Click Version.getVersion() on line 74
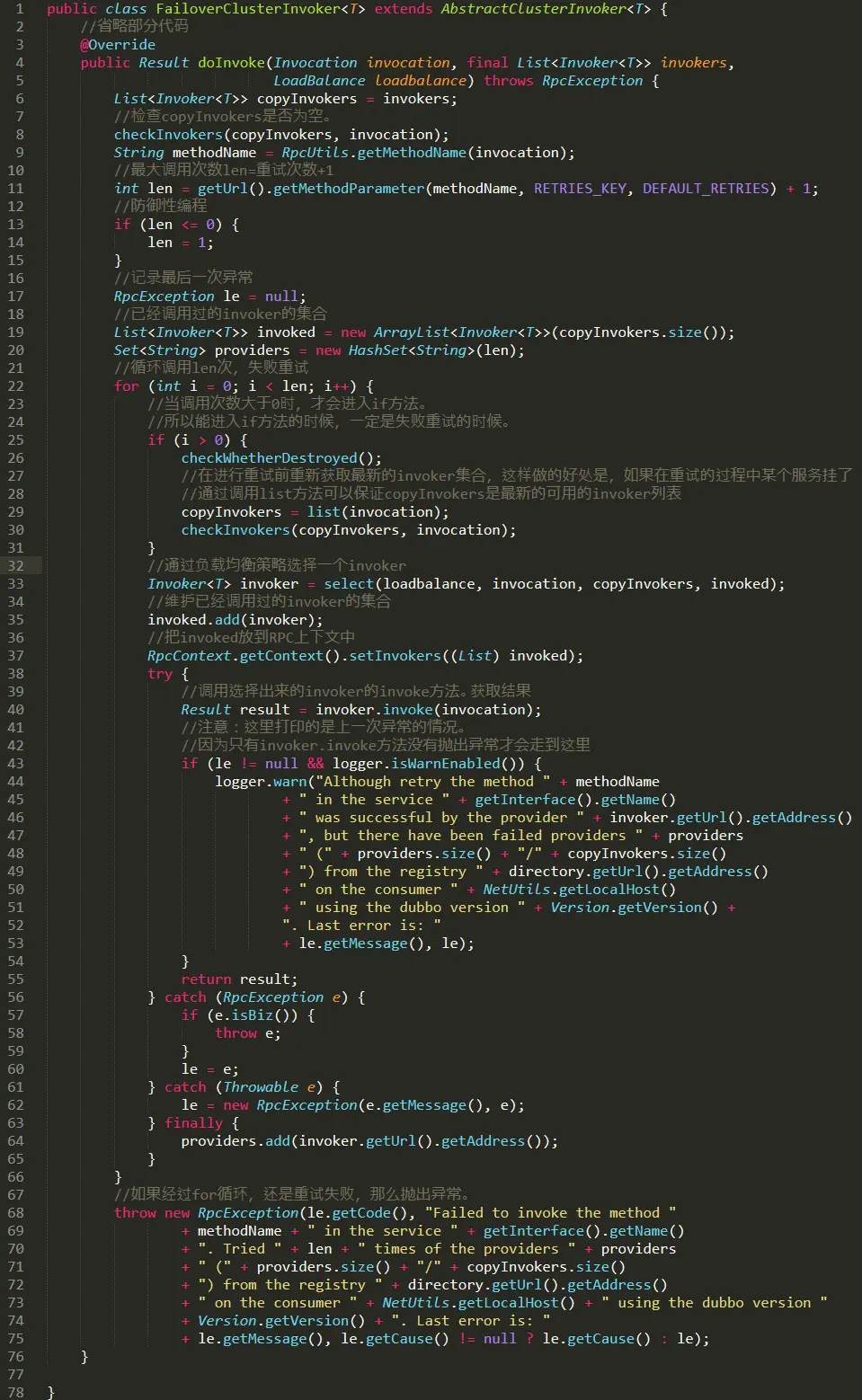Screen dimensions: 862x1400 click(x=281, y=1321)
